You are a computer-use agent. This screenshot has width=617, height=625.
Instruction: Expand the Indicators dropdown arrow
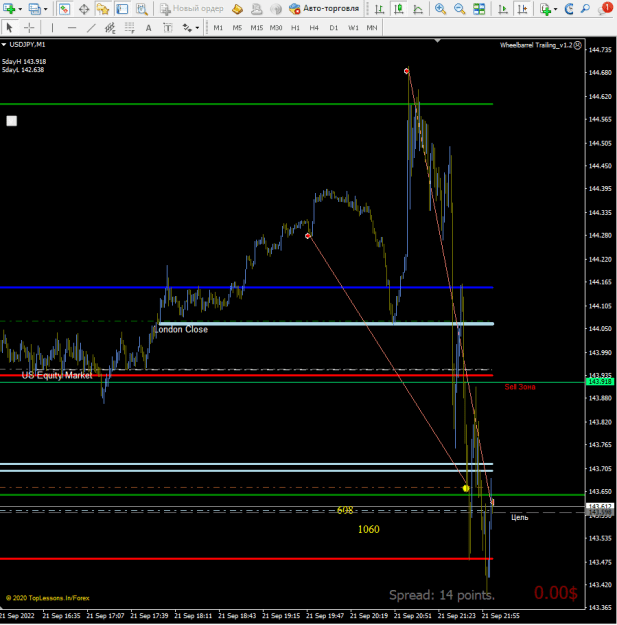click(556, 9)
